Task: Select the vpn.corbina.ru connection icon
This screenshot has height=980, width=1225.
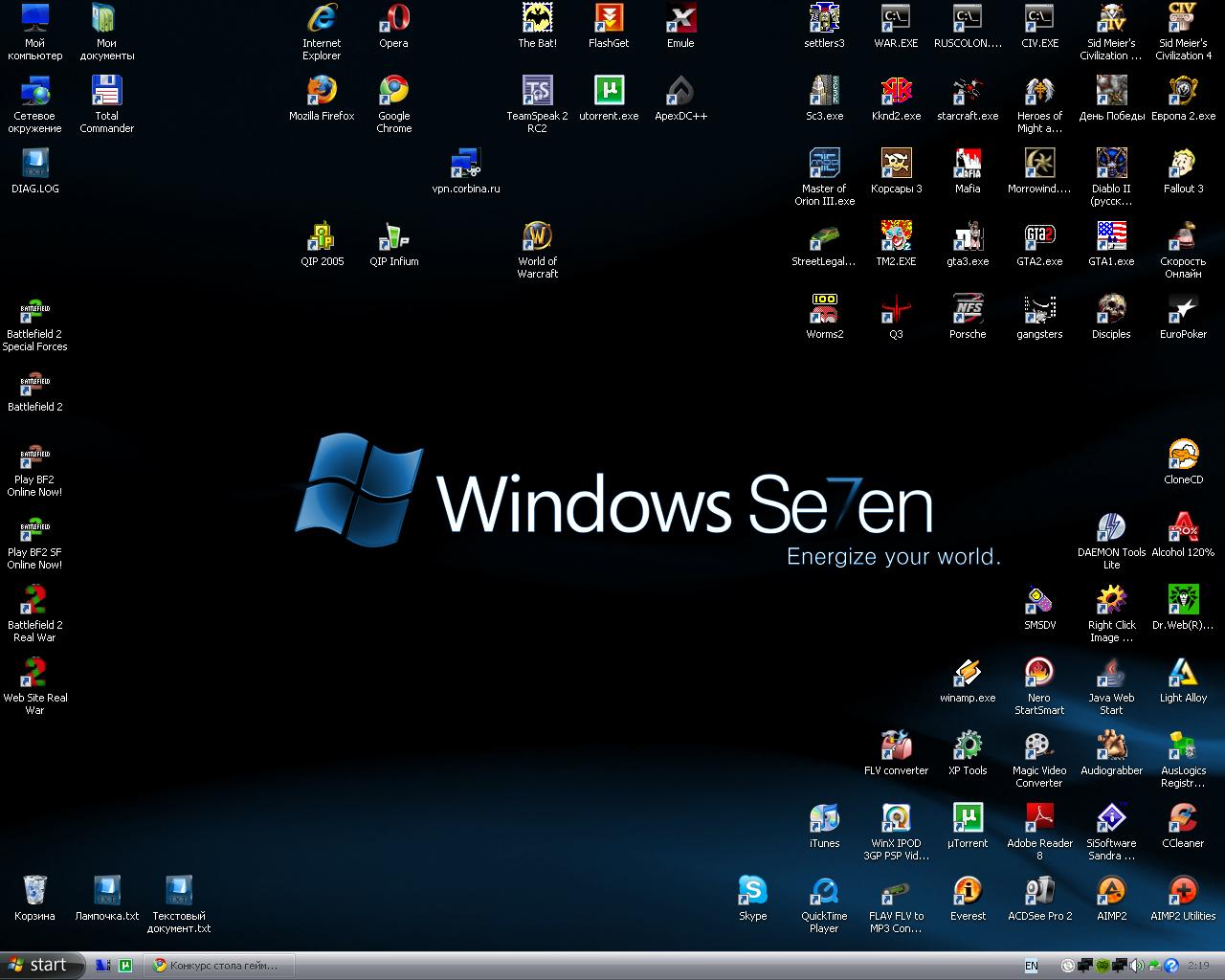Action: click(x=465, y=164)
